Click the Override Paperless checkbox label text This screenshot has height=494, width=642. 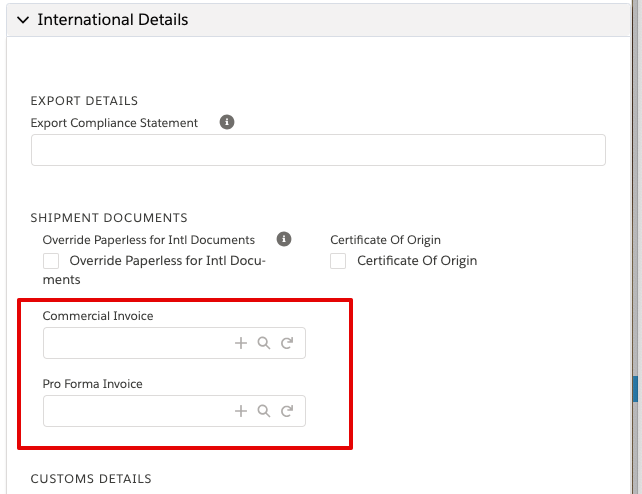(x=154, y=270)
